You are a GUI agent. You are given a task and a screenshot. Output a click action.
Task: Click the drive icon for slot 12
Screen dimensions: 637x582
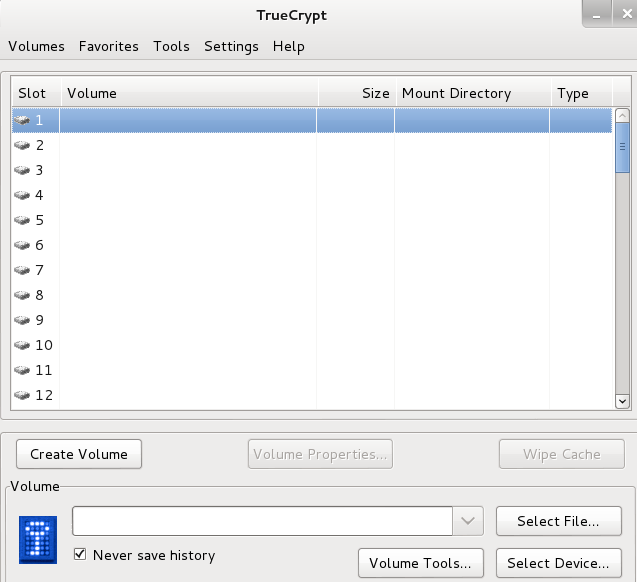22,395
